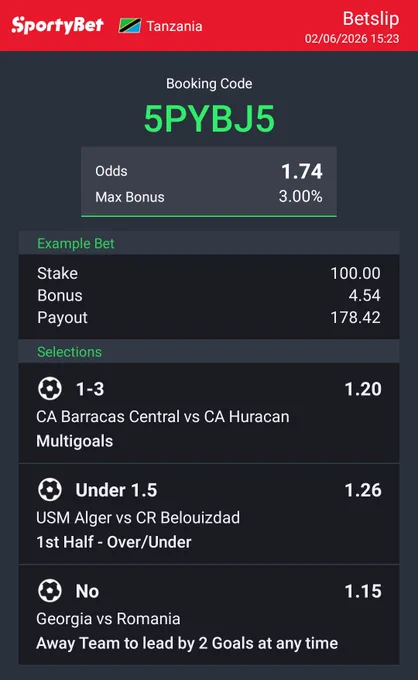This screenshot has width=418, height=680.
Task: Select the booking code 5PYBJ5
Action: click(x=209, y=119)
